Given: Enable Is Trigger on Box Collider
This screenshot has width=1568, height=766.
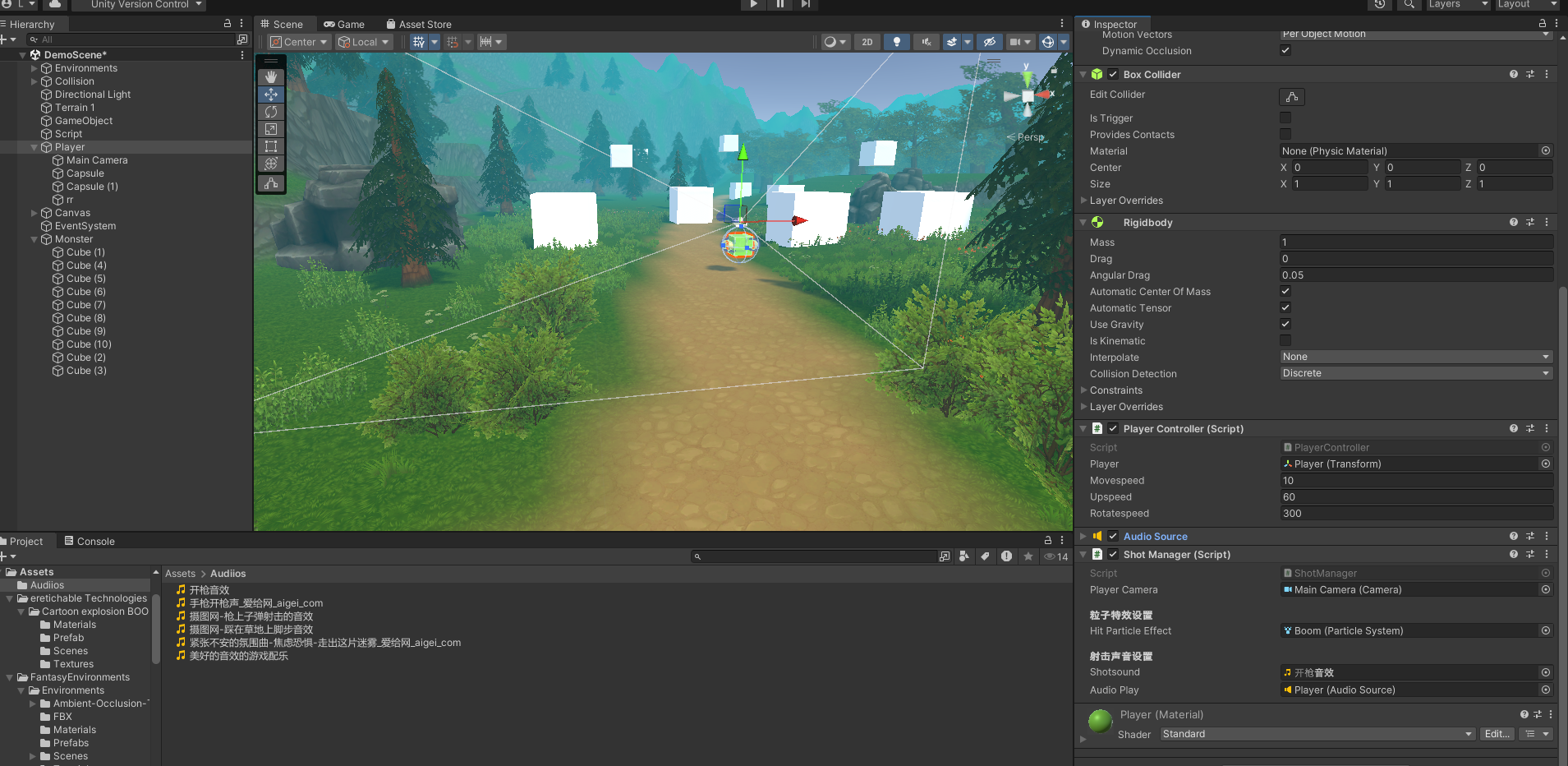Looking at the screenshot, I should [1285, 118].
